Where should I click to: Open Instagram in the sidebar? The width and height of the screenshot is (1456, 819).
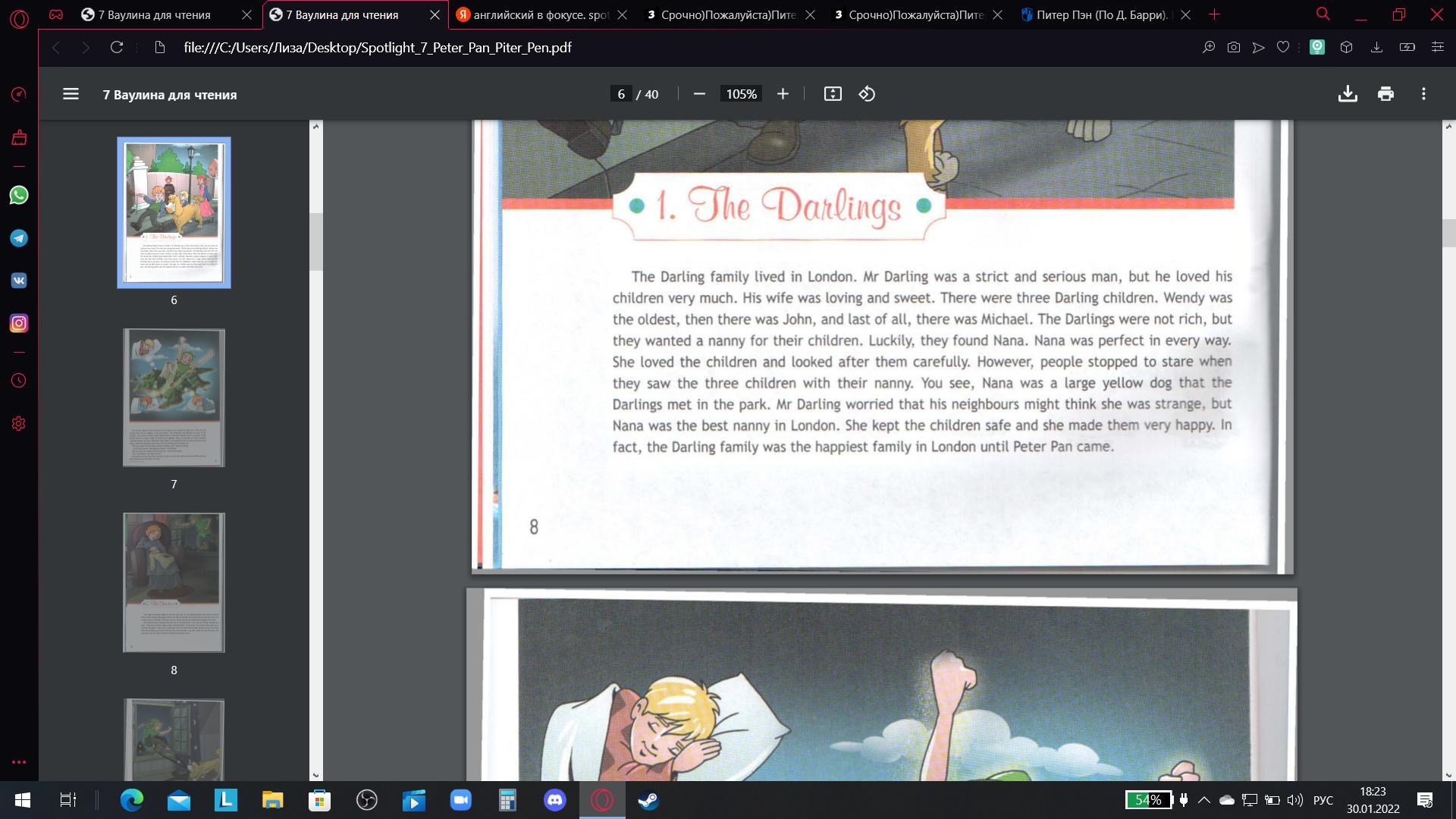point(19,323)
